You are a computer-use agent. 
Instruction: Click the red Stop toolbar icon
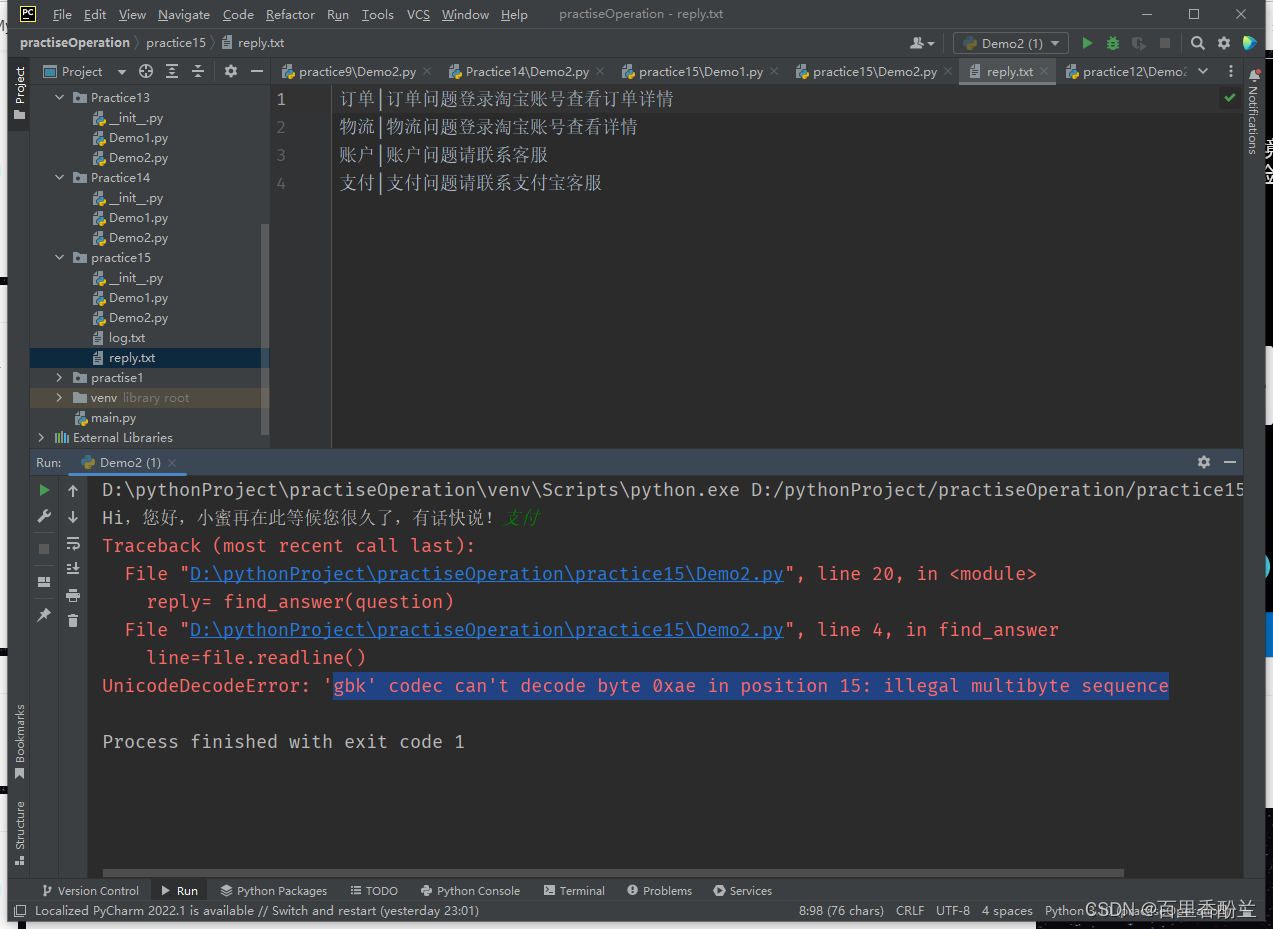click(1165, 43)
